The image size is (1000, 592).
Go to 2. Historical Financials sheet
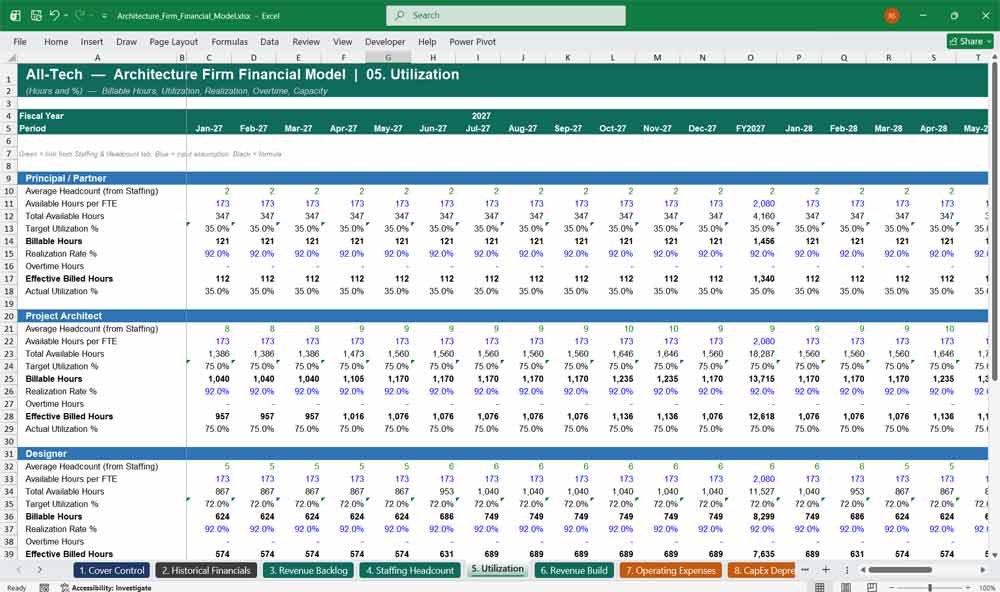tap(206, 570)
